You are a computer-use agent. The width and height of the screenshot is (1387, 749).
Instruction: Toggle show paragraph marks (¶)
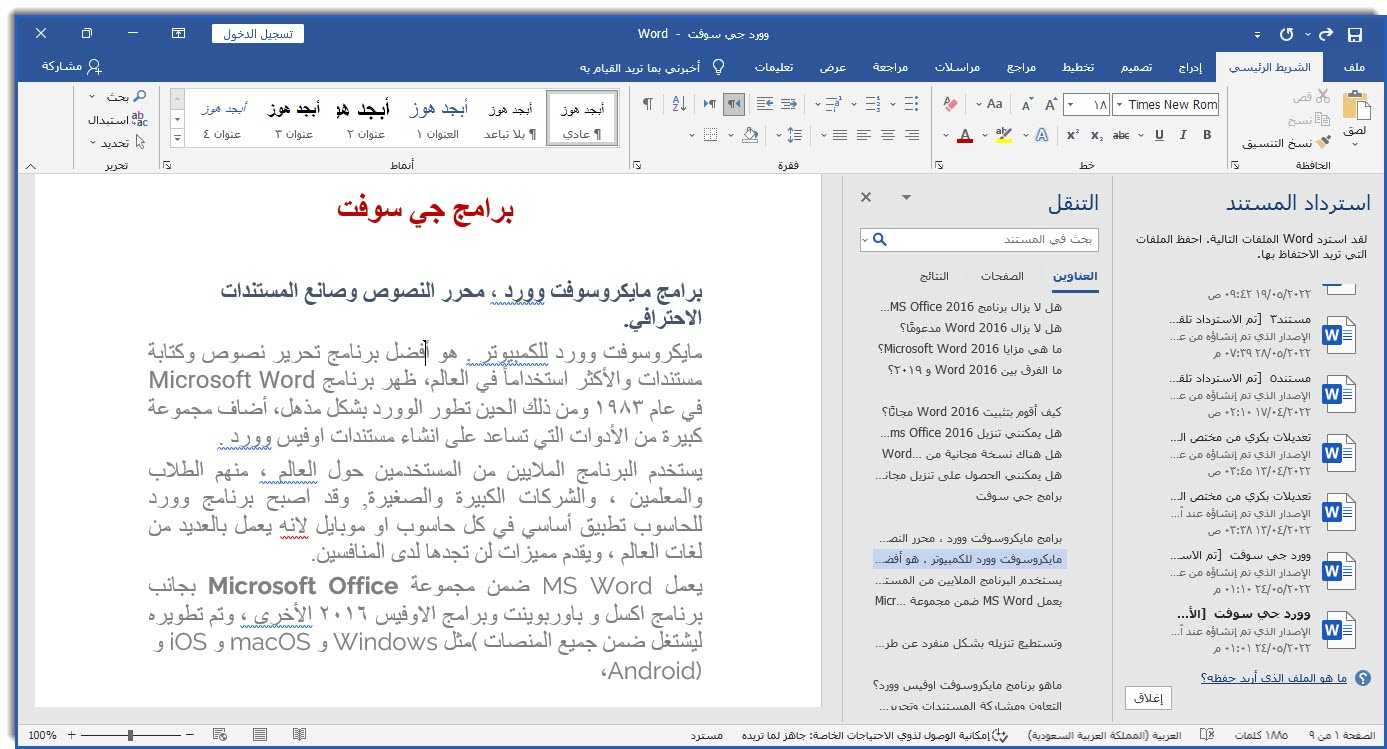tap(648, 104)
